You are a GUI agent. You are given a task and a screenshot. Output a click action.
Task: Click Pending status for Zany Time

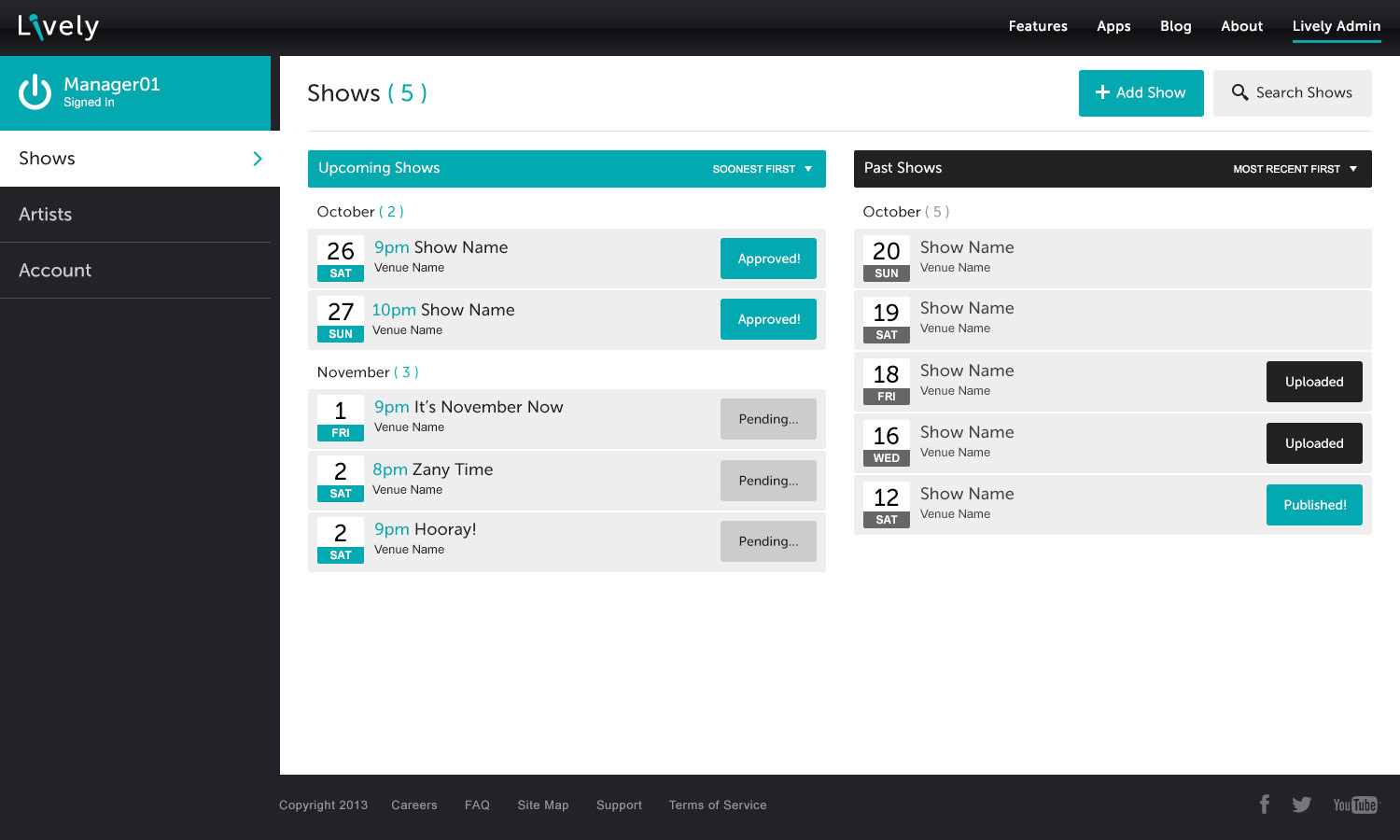coord(768,481)
